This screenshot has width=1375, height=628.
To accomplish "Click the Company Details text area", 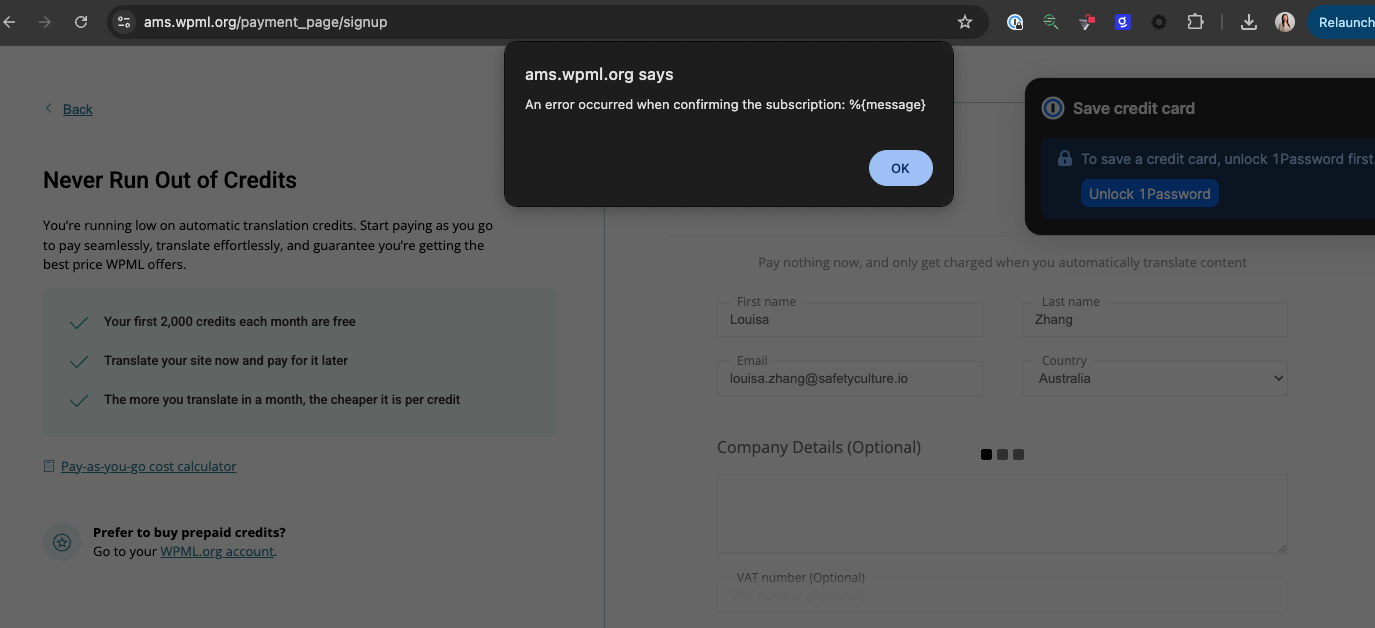I will tap(1002, 514).
